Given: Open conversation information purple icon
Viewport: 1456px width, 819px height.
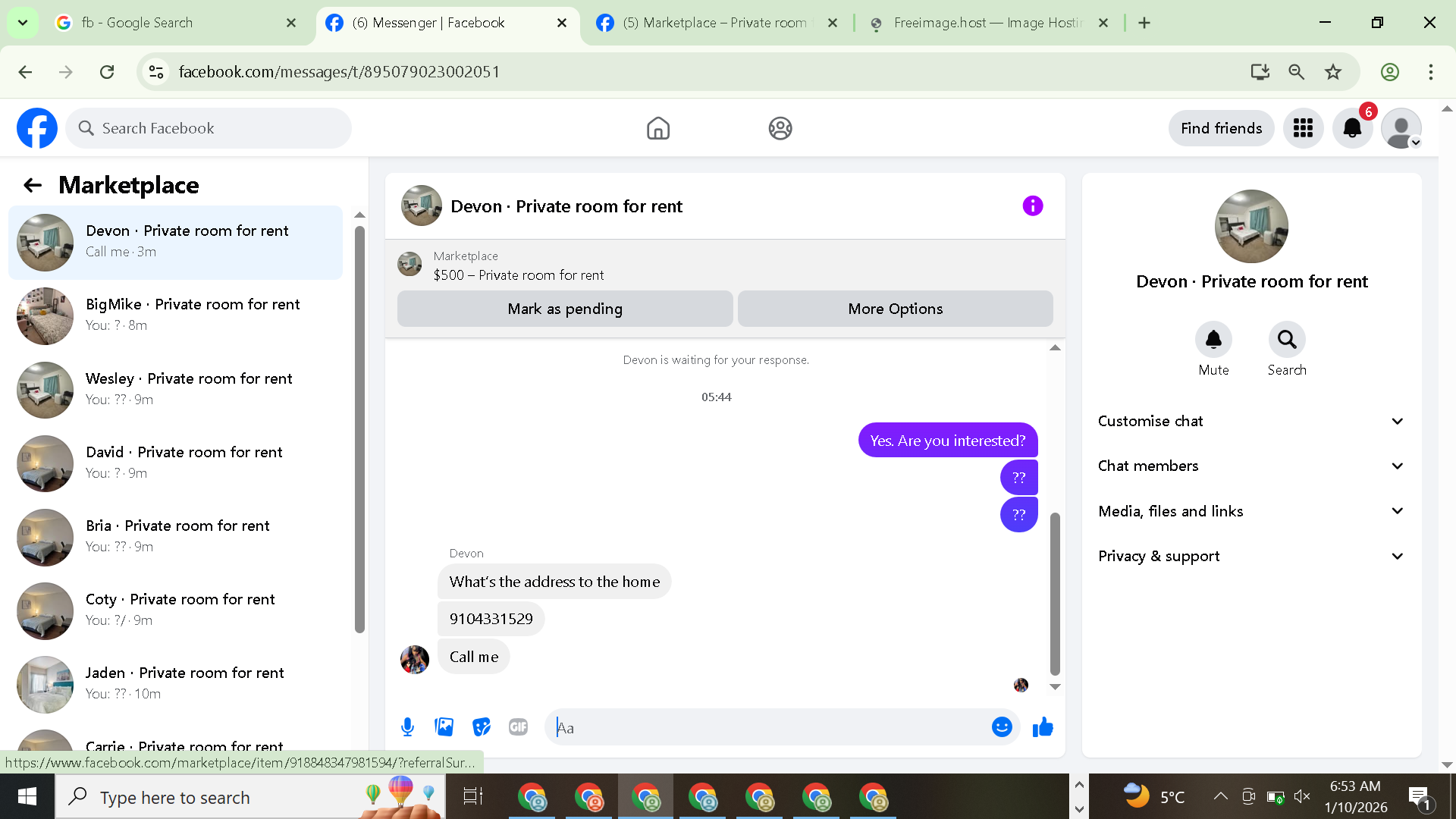Looking at the screenshot, I should pos(1032,206).
